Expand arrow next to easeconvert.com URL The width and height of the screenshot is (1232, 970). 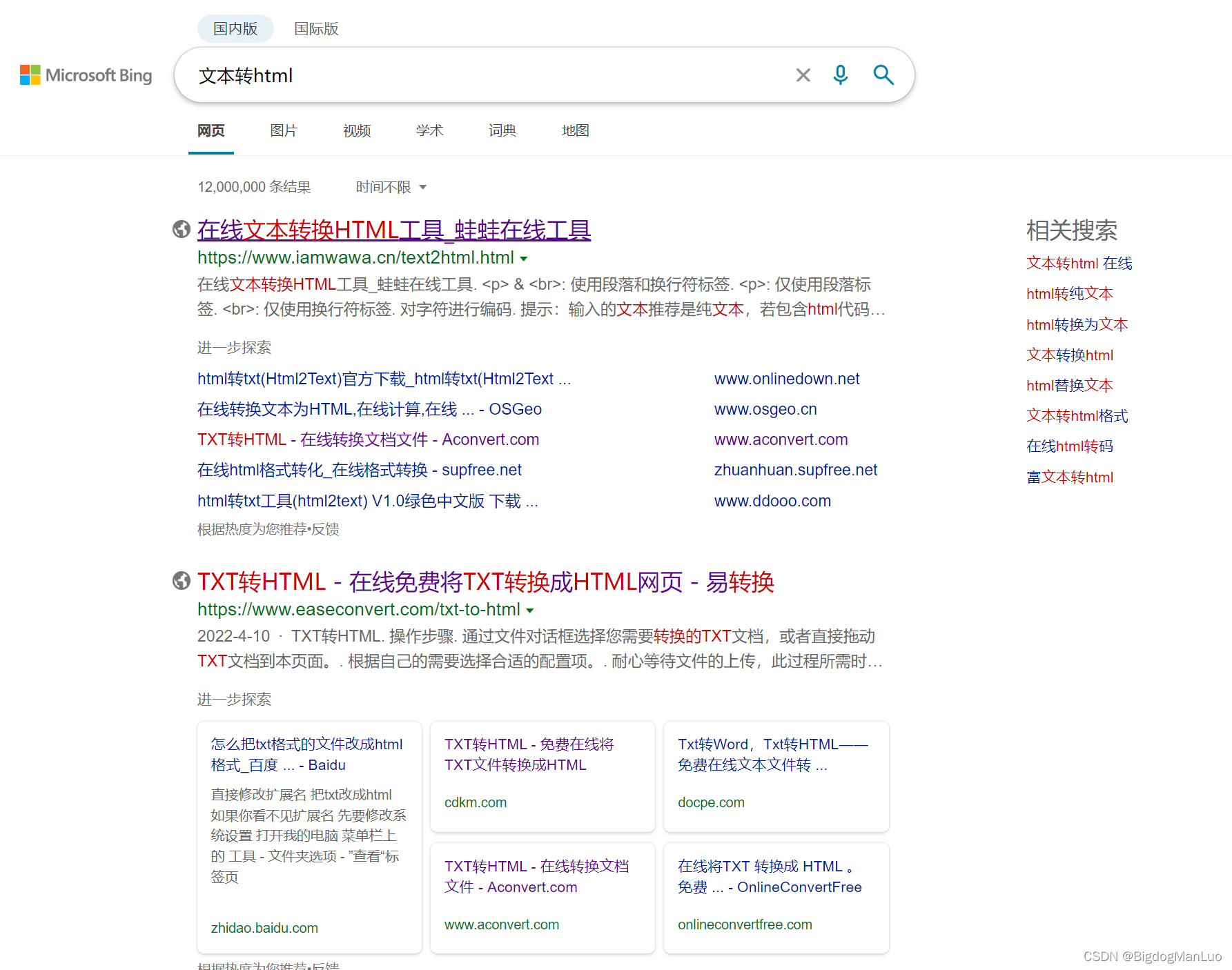530,611
